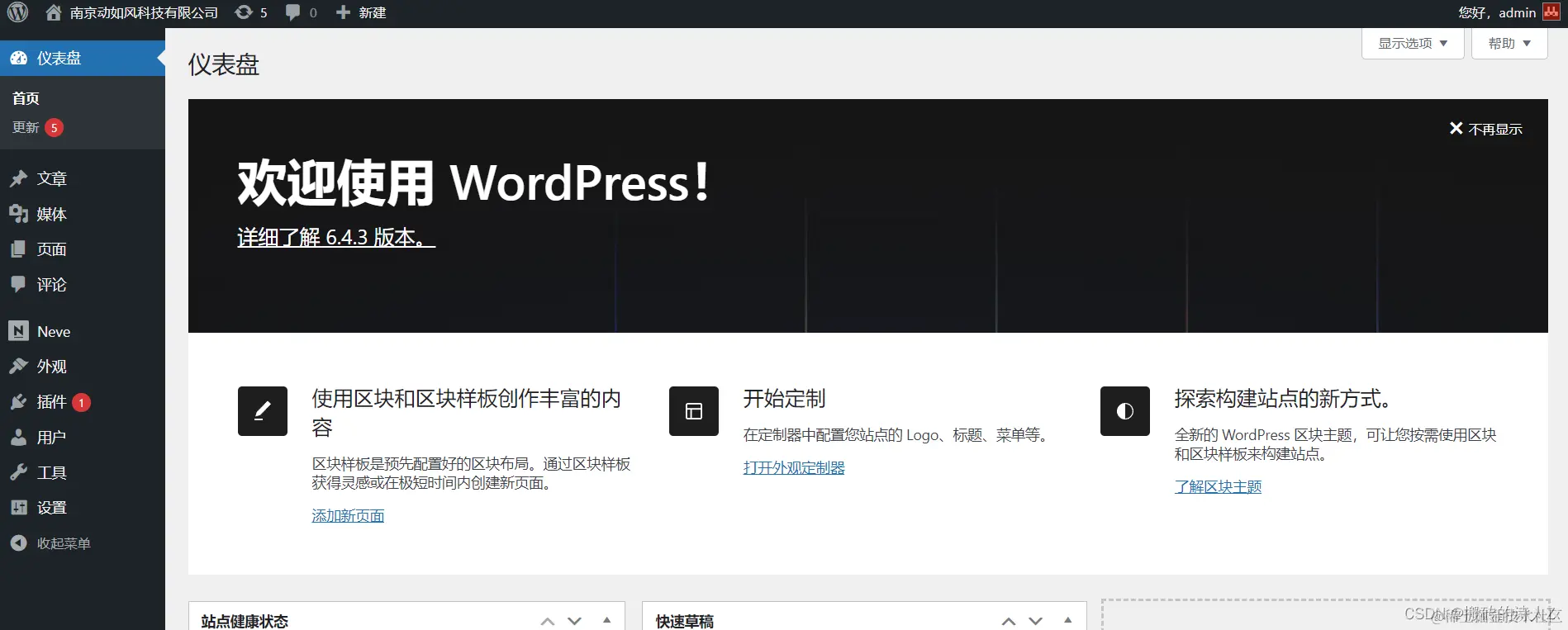Click the 仪表盘 page heading

click(x=224, y=64)
